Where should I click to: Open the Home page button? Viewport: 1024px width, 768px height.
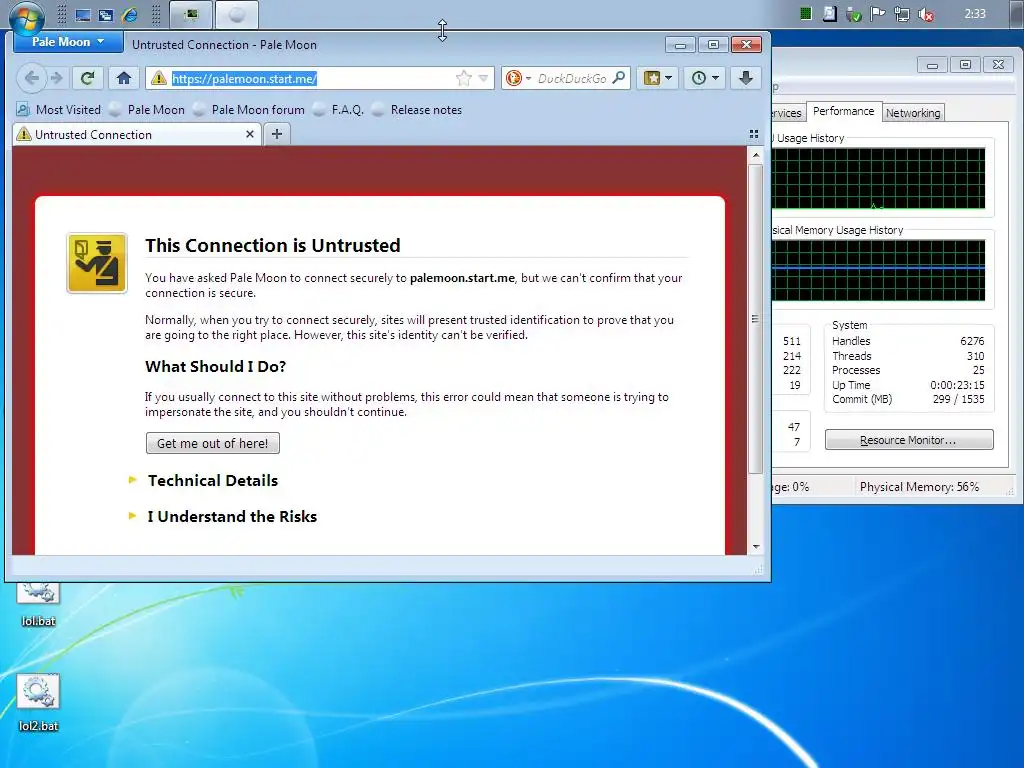[x=123, y=78]
